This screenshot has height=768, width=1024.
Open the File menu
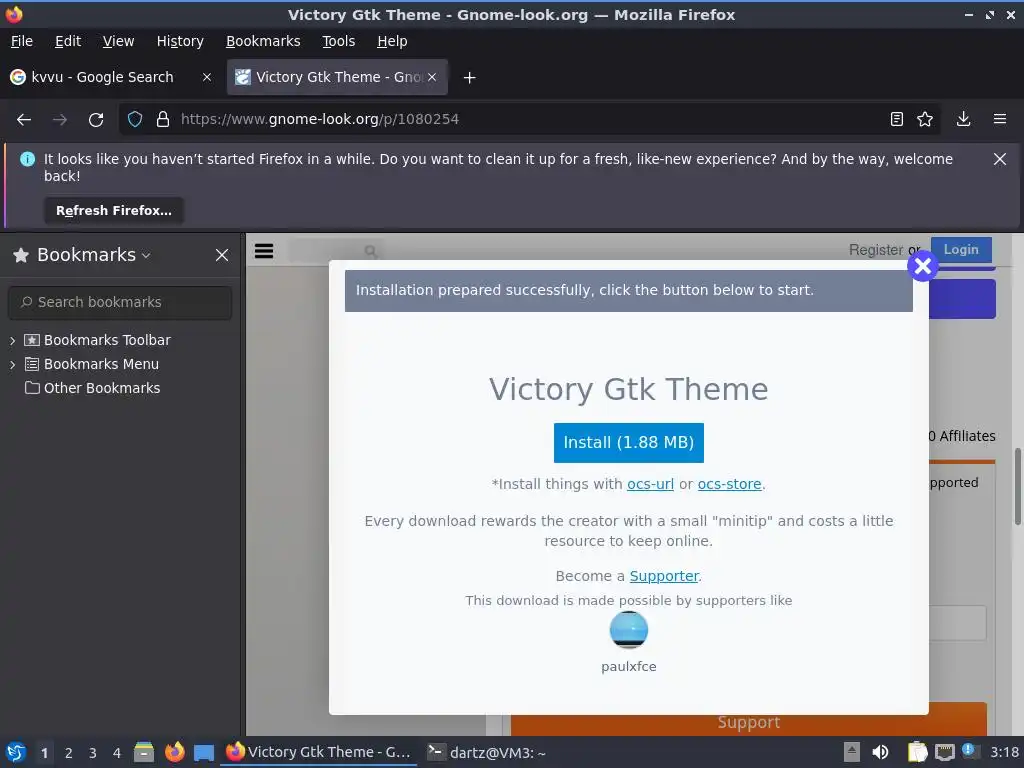pyautogui.click(x=22, y=41)
